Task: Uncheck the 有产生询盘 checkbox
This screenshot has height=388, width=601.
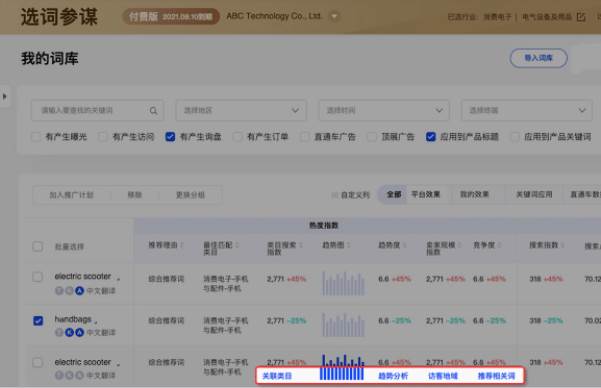Action: [170, 136]
